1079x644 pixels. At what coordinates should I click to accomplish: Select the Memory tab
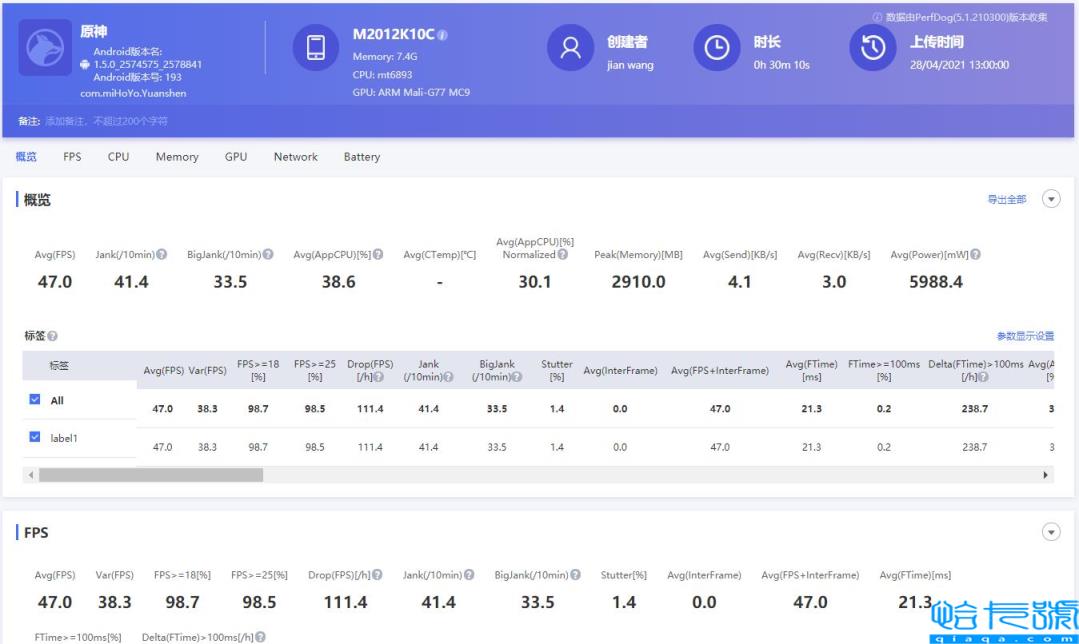pos(177,157)
